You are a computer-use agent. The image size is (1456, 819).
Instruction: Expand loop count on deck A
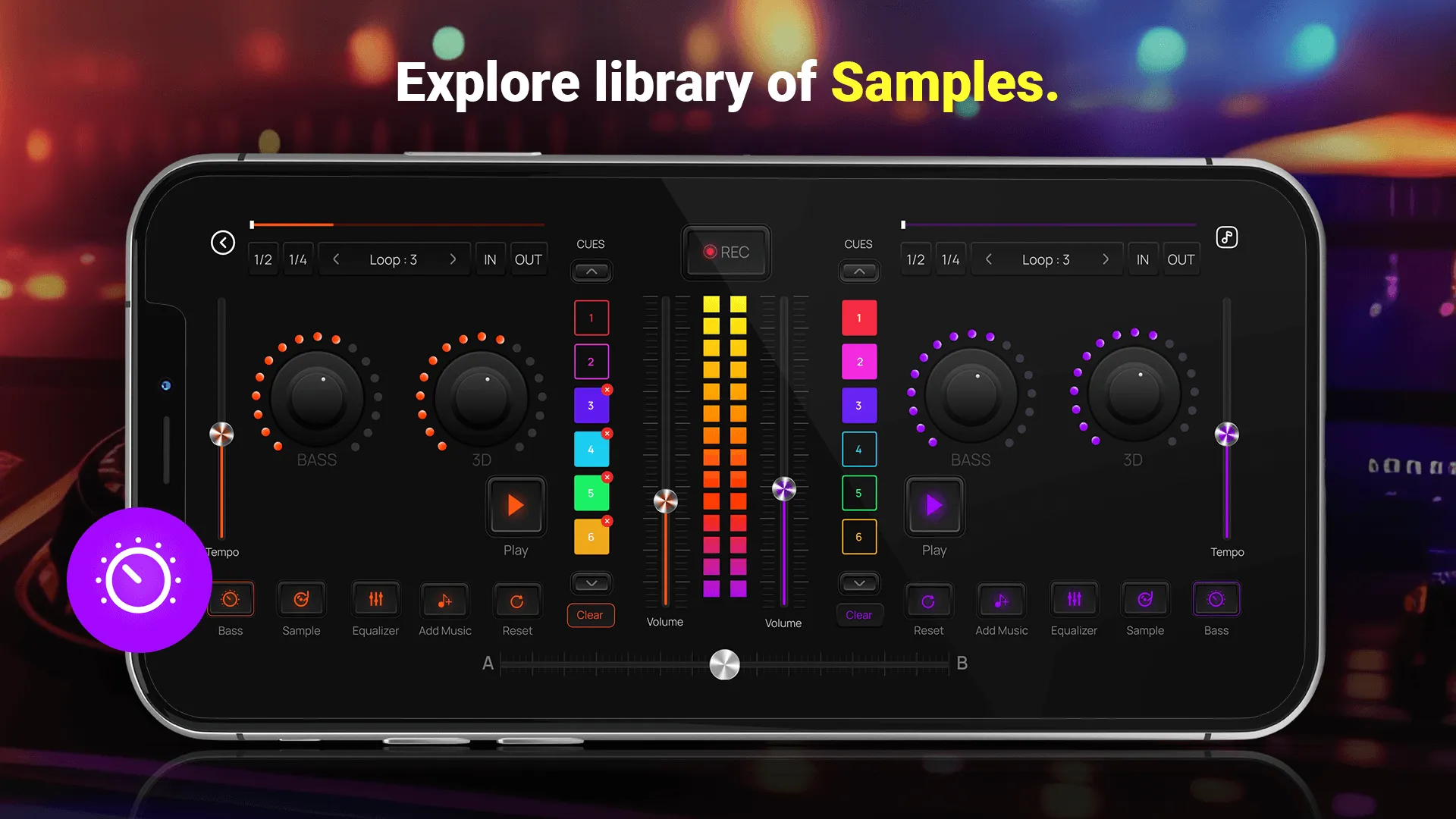(x=452, y=259)
